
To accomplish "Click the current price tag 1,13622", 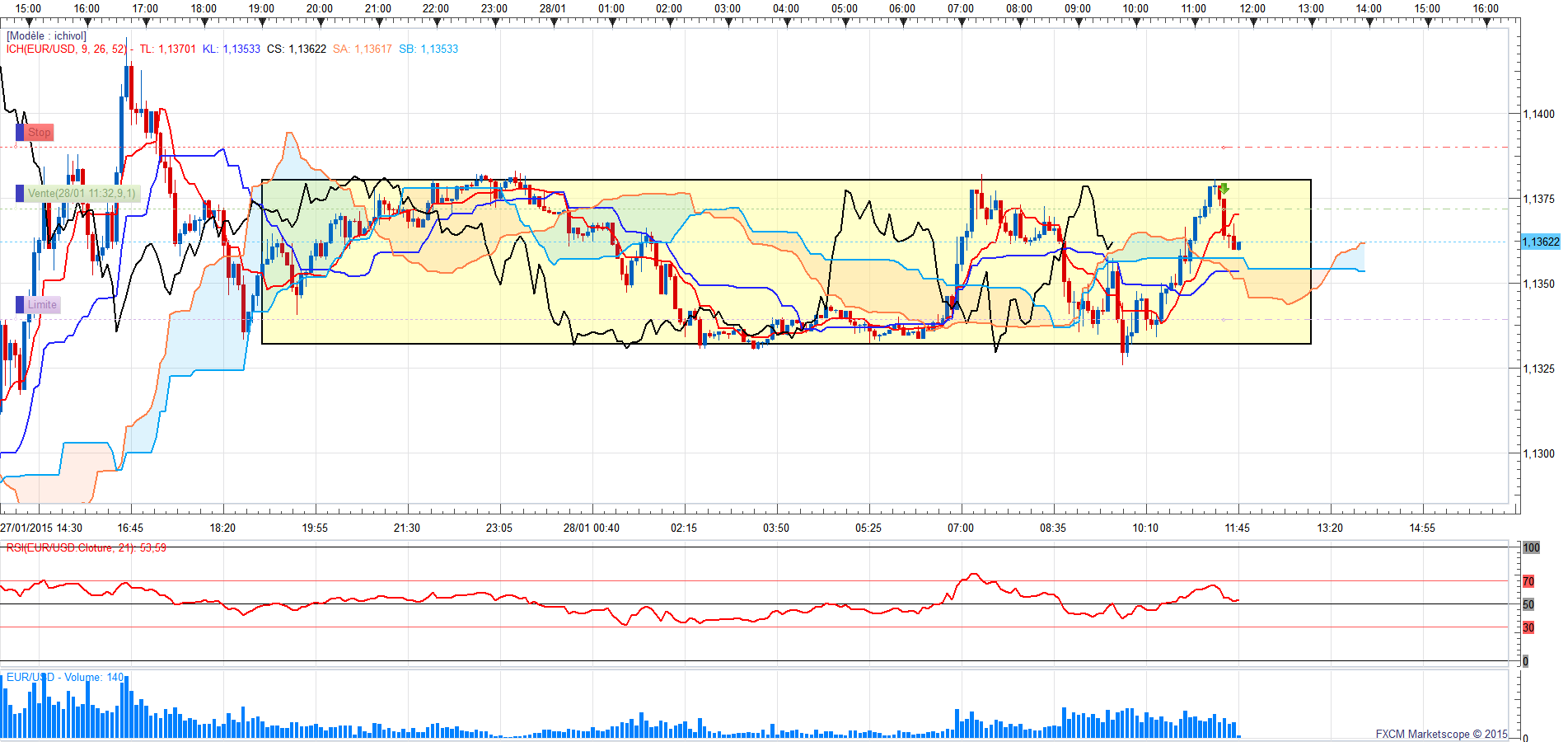I will pyautogui.click(x=1539, y=242).
